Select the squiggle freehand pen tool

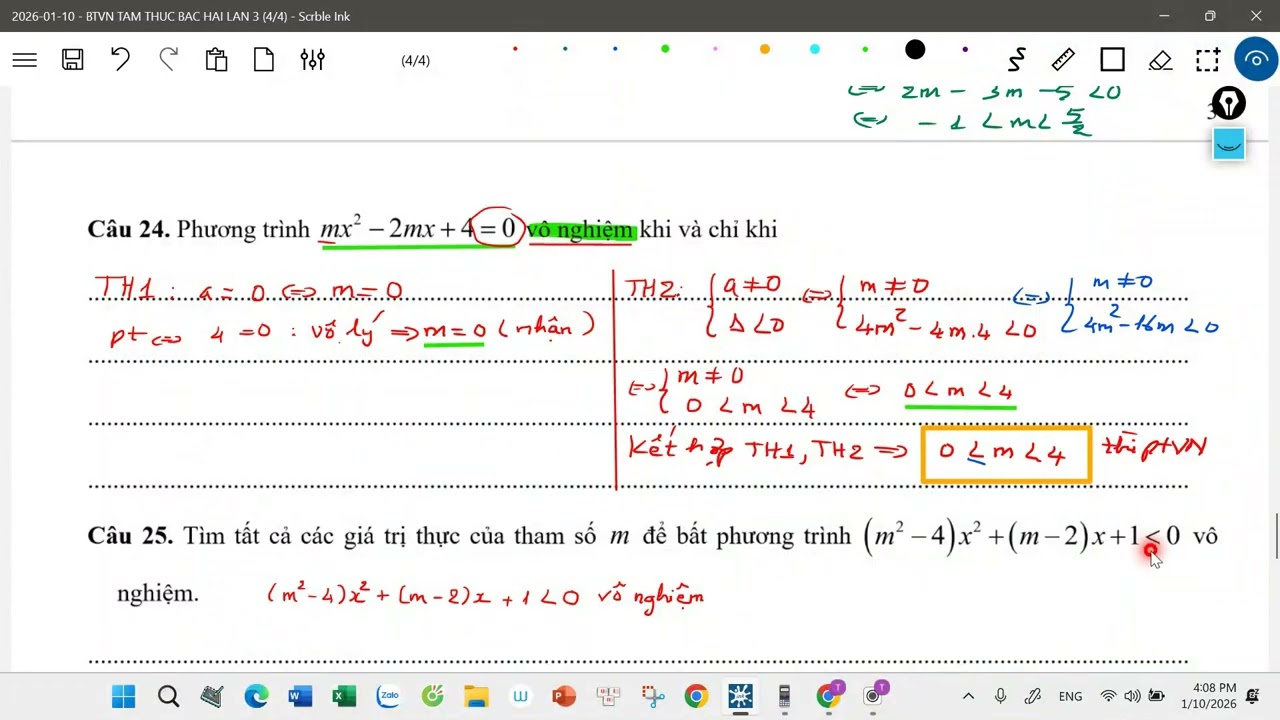pyautogui.click(x=1016, y=60)
